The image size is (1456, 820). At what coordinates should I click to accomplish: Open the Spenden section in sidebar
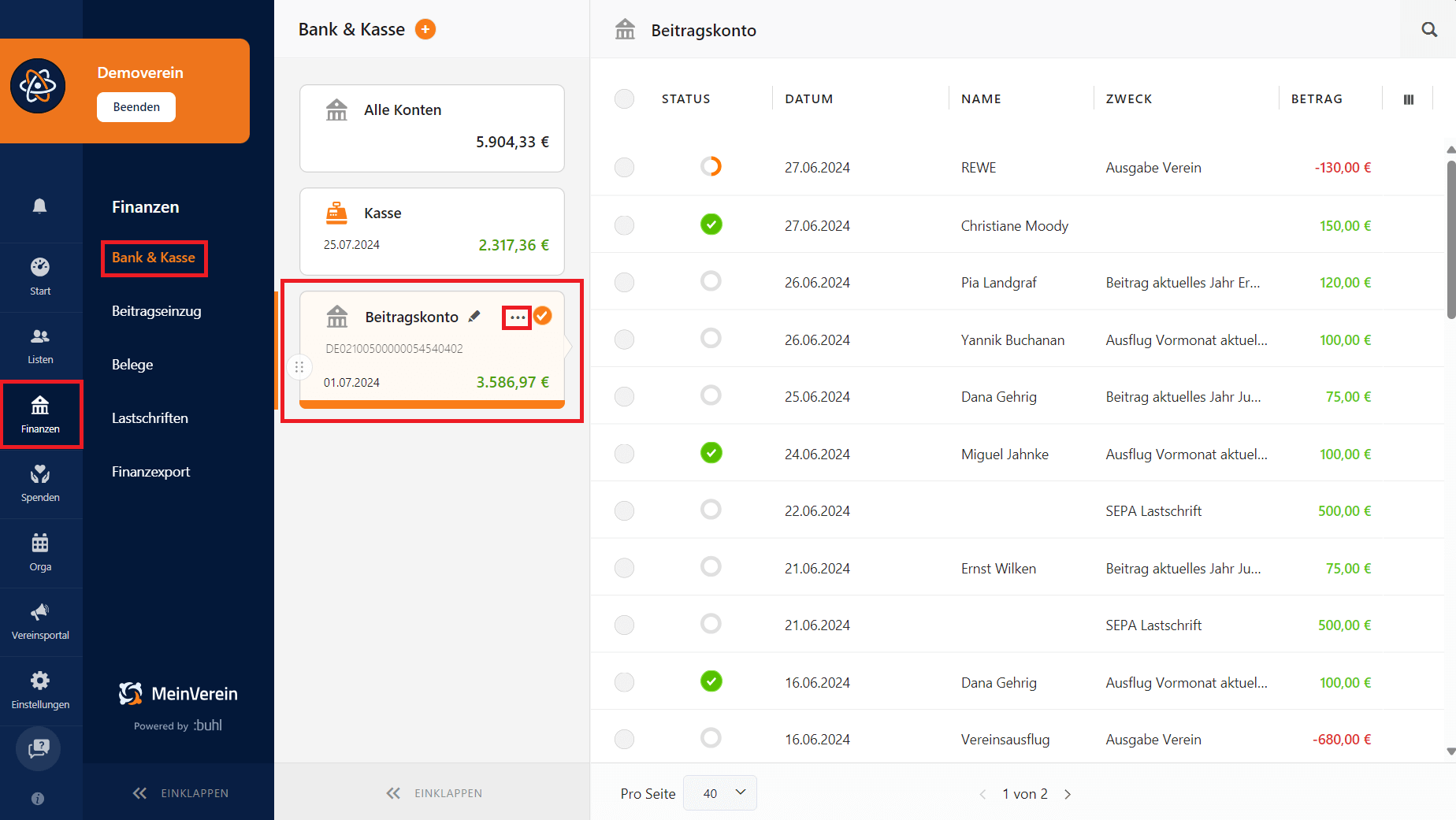pos(40,484)
